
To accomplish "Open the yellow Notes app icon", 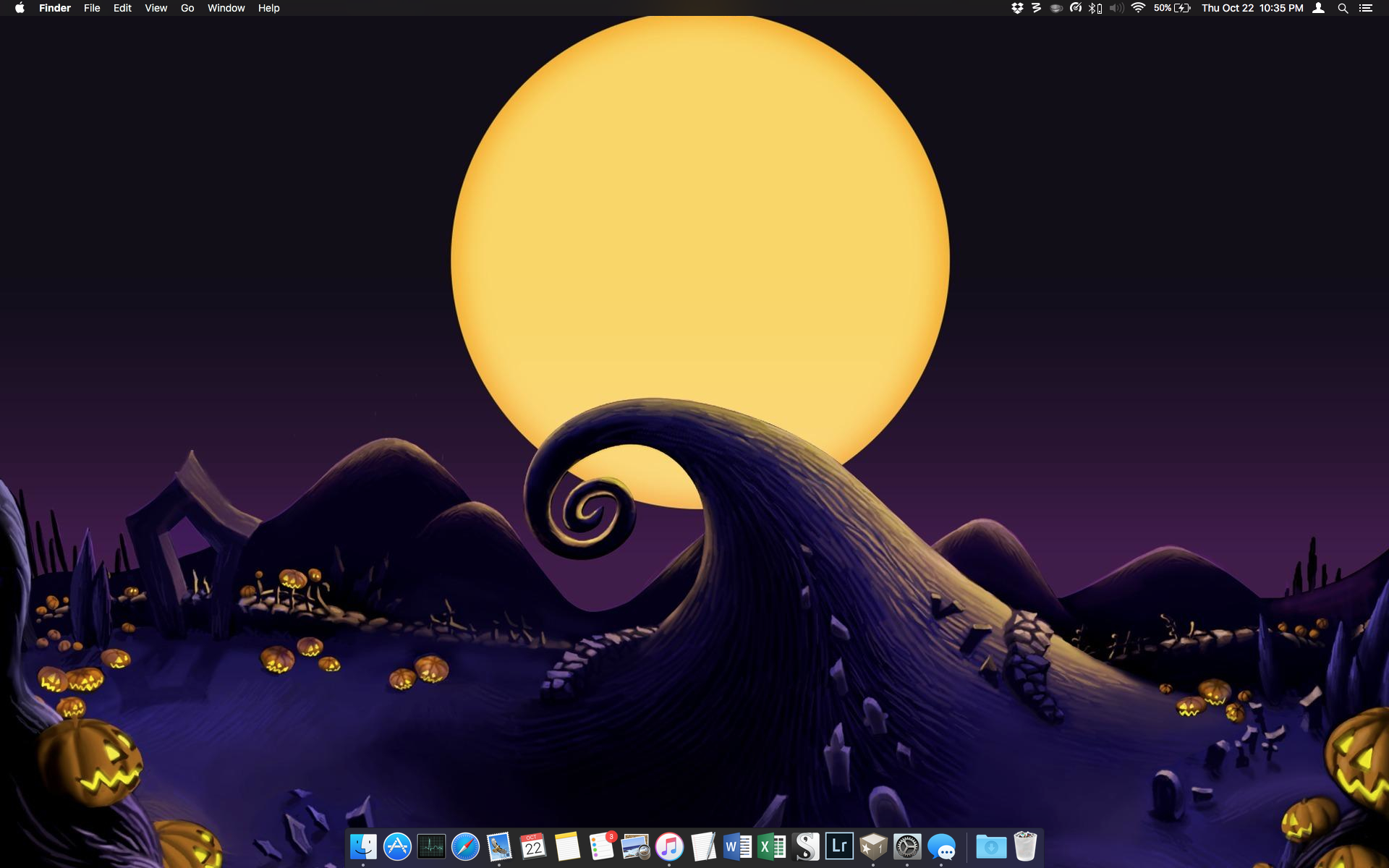I will tap(567, 846).
